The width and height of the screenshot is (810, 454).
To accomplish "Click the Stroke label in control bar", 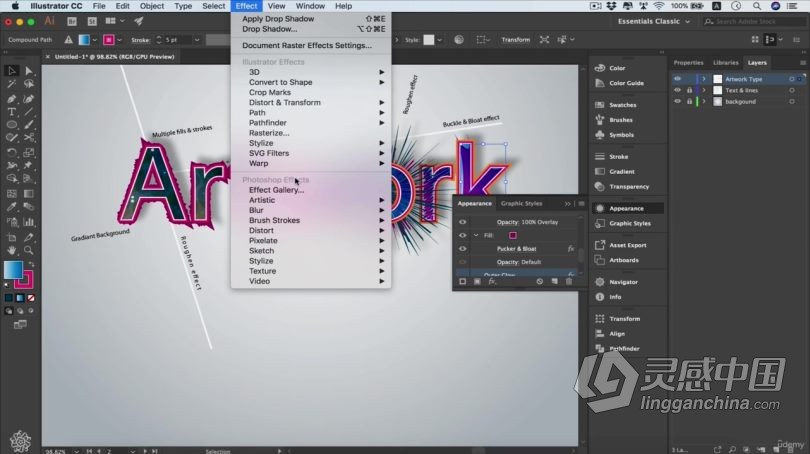I will click(x=140, y=40).
